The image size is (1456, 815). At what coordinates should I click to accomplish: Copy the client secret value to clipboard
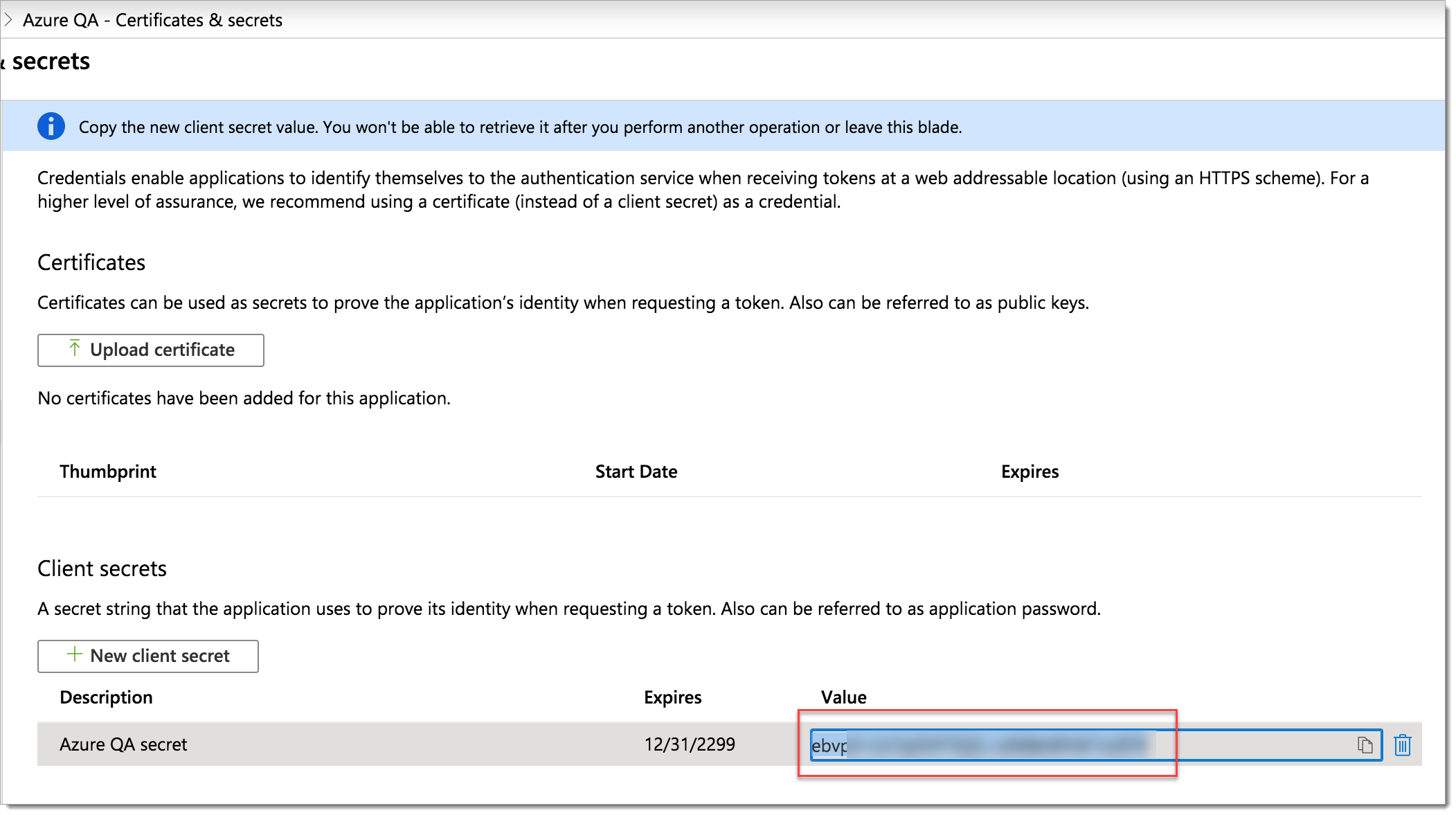coord(1365,745)
